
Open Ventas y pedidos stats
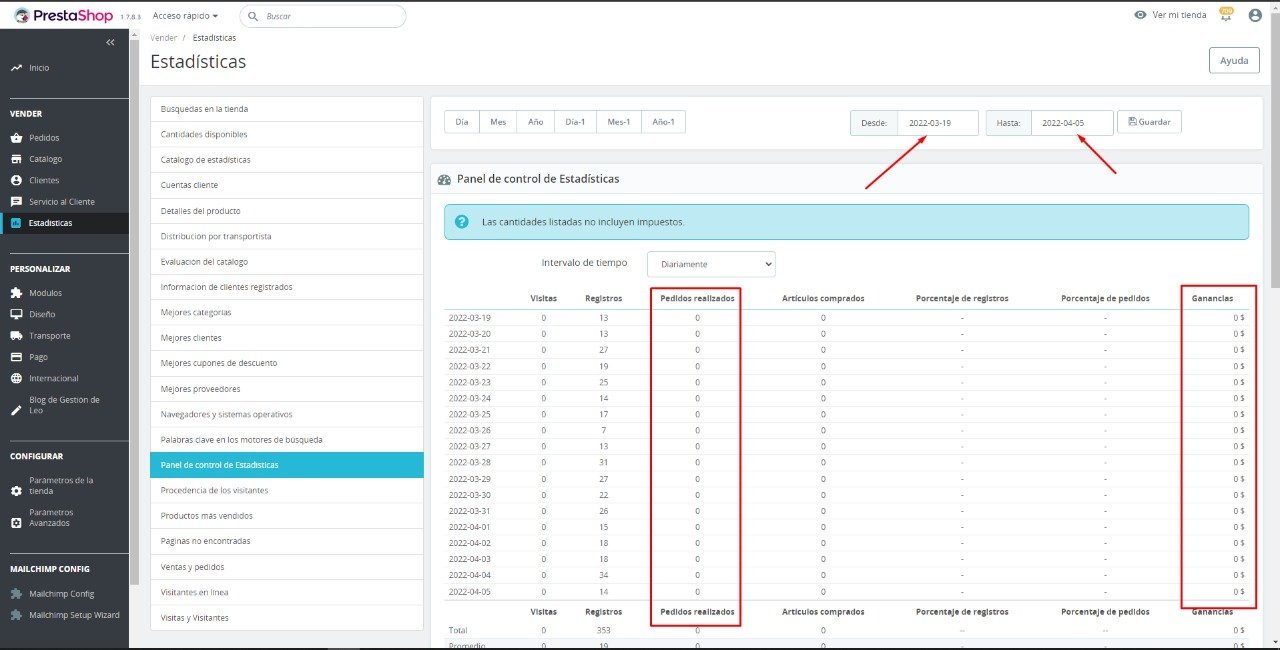click(287, 567)
